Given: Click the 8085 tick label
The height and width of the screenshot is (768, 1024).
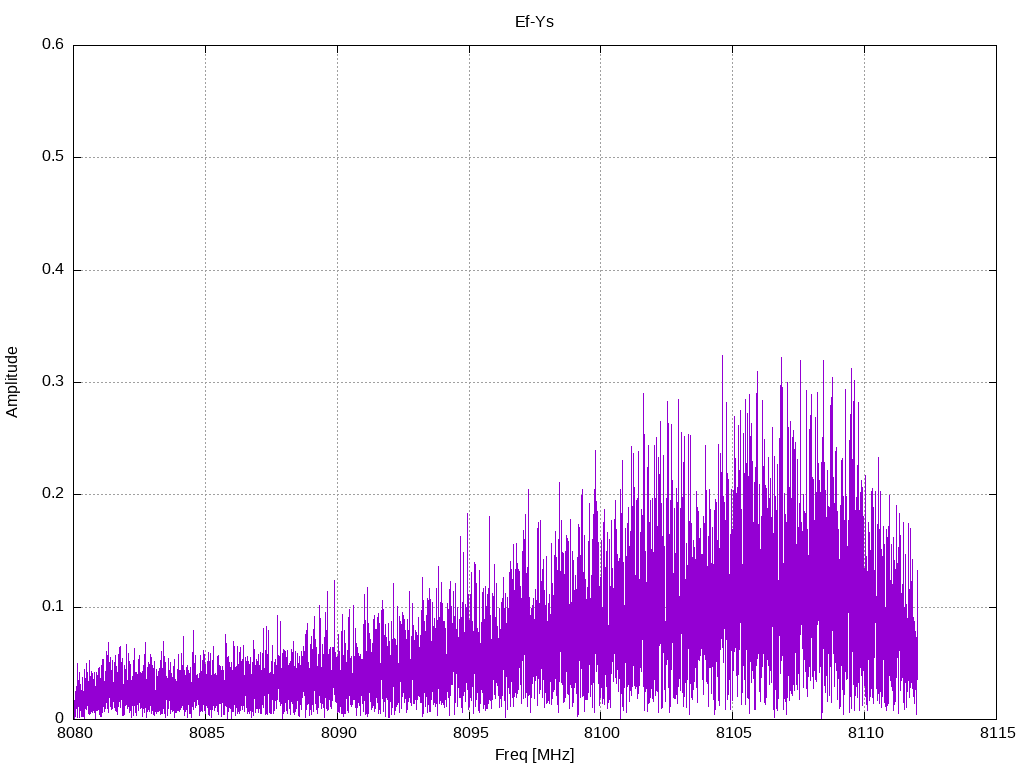Looking at the screenshot, I should pyautogui.click(x=206, y=733).
